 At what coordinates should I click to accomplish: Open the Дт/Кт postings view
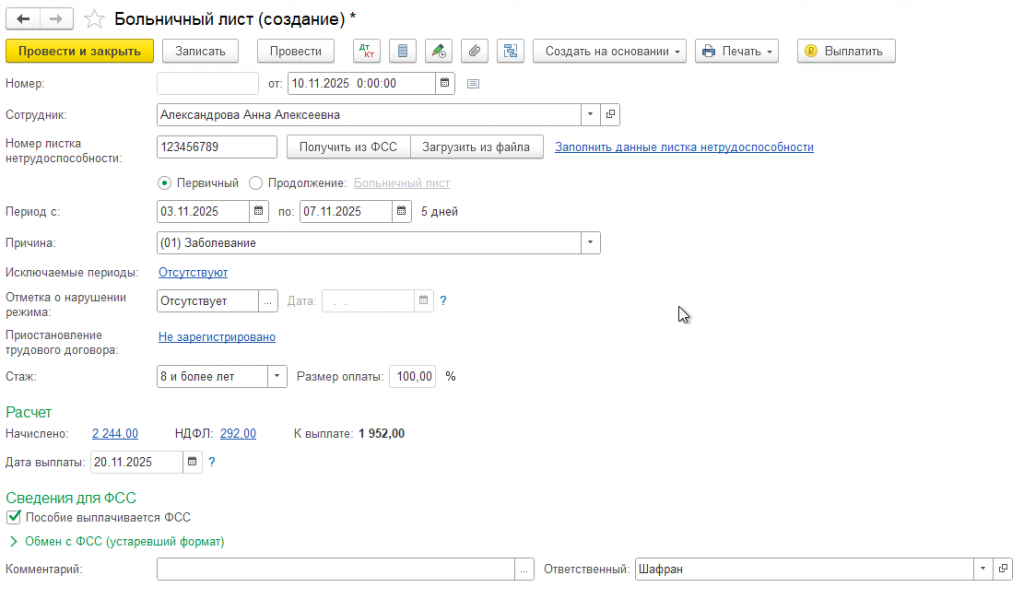pyautogui.click(x=366, y=51)
